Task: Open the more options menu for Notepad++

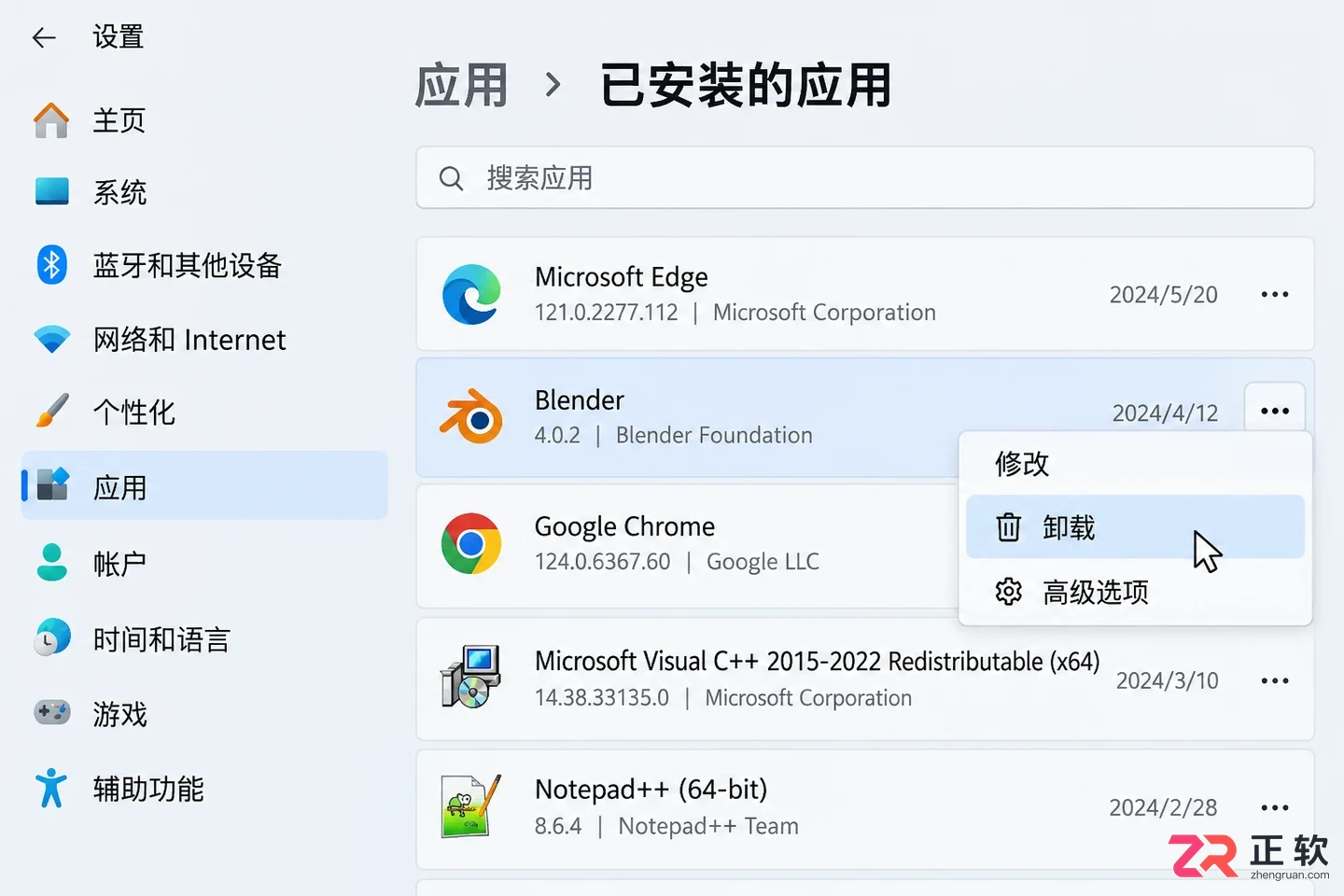Action: click(1275, 807)
